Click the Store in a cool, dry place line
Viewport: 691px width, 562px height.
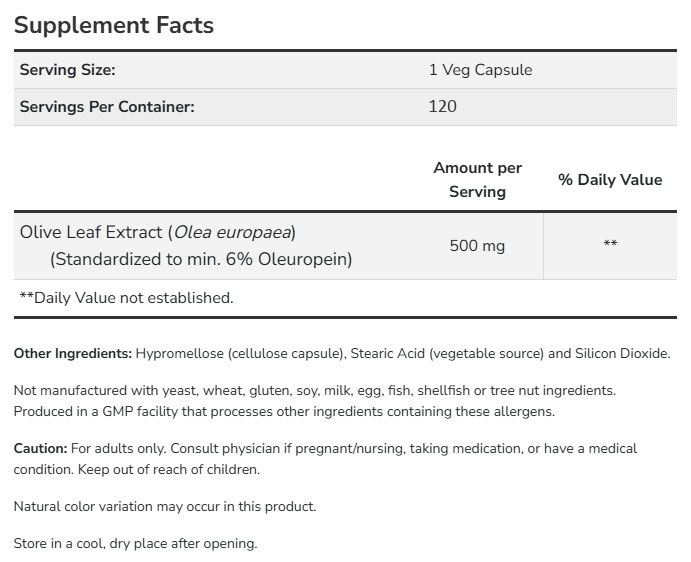[136, 544]
